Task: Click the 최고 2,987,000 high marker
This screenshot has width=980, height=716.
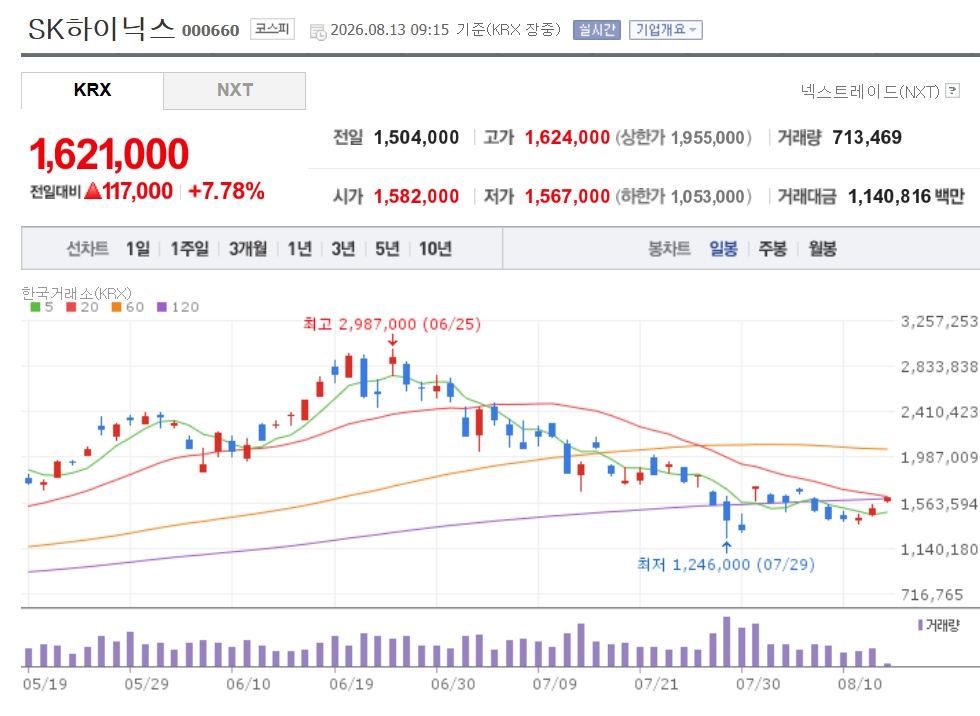Action: pos(392,324)
